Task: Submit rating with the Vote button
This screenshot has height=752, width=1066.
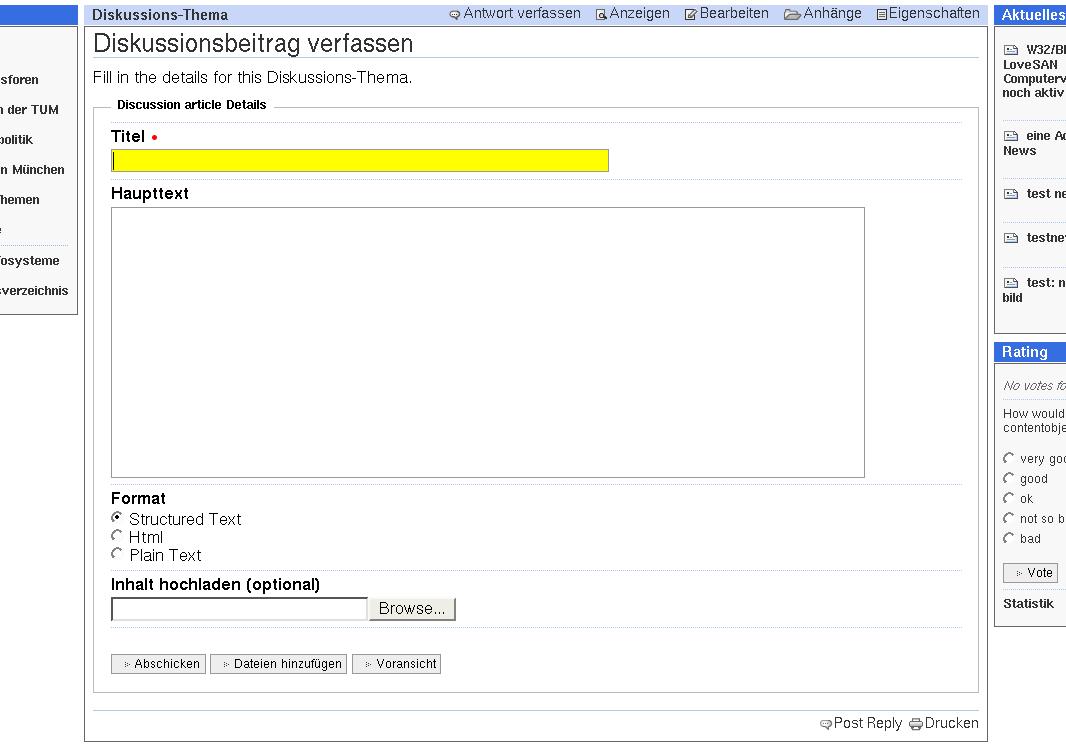Action: 1030,573
